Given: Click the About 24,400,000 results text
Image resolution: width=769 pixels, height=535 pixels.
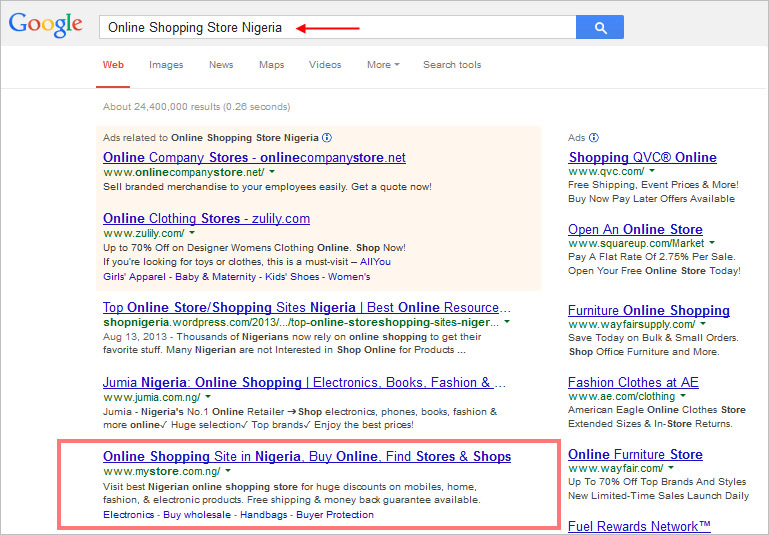Looking at the screenshot, I should point(197,107).
